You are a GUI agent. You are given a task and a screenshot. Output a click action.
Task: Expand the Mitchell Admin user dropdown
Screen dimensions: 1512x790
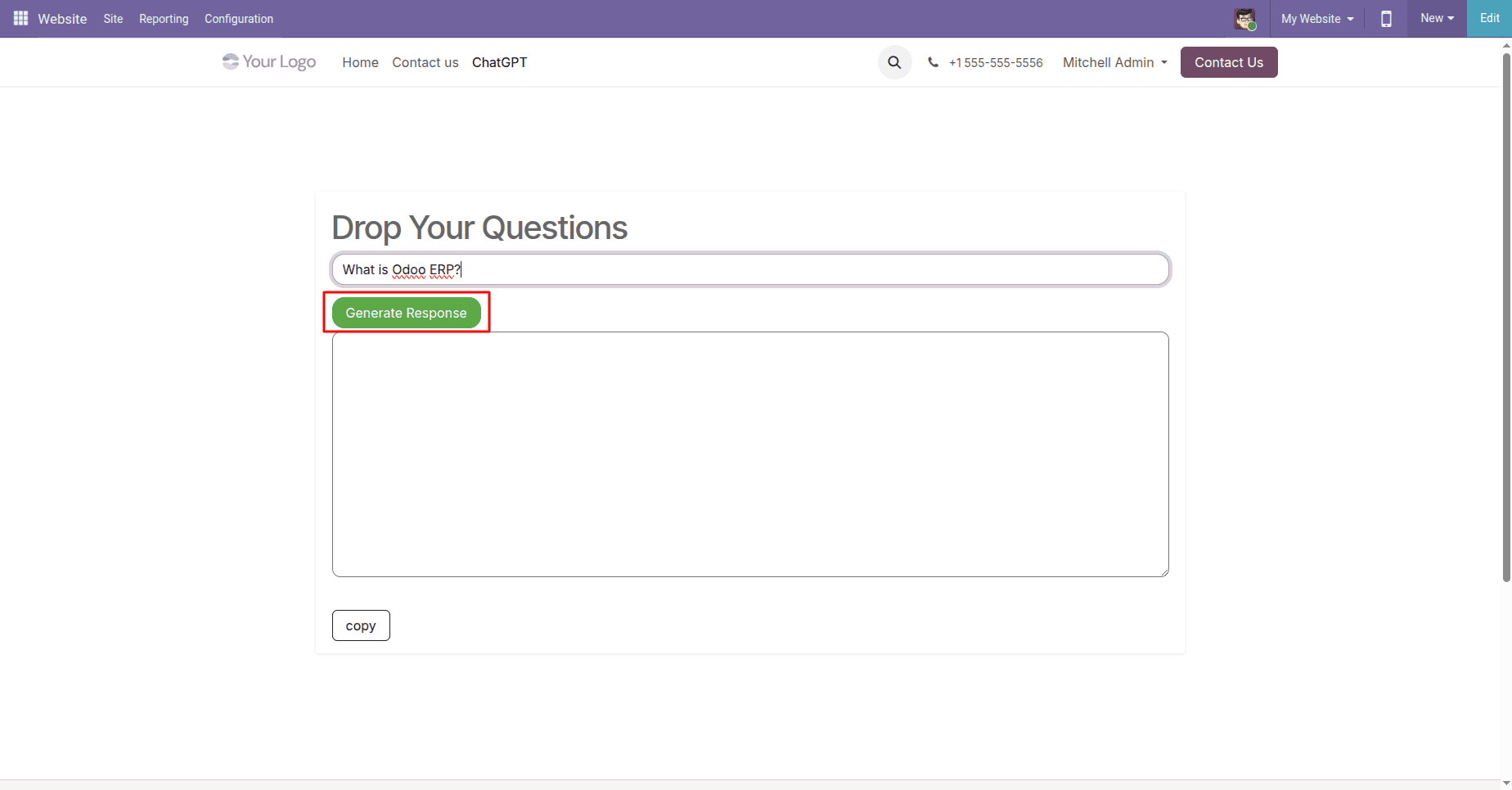tap(1115, 62)
